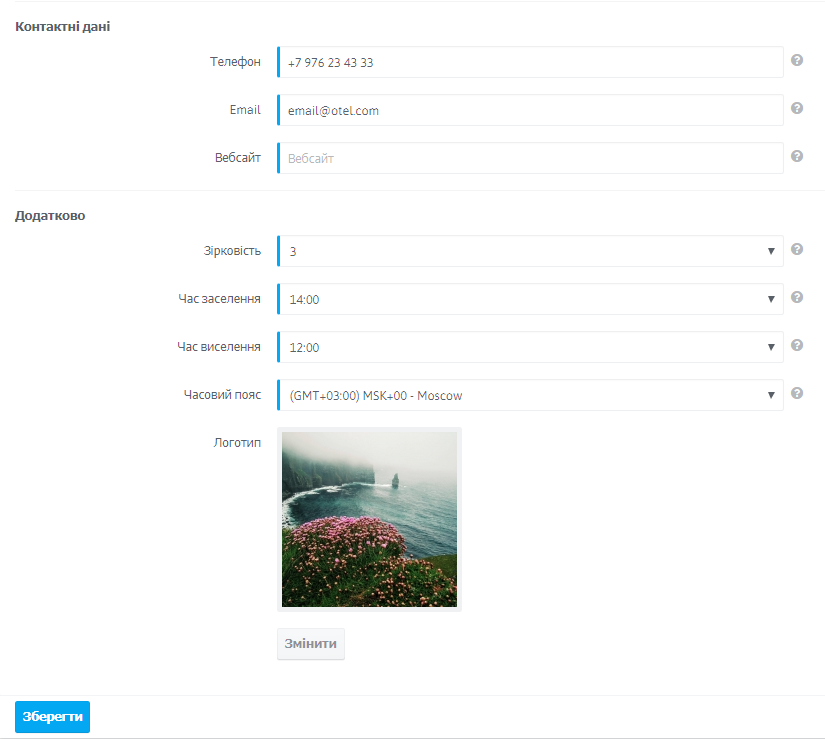Click the empty Вебсайт input field

point(530,158)
